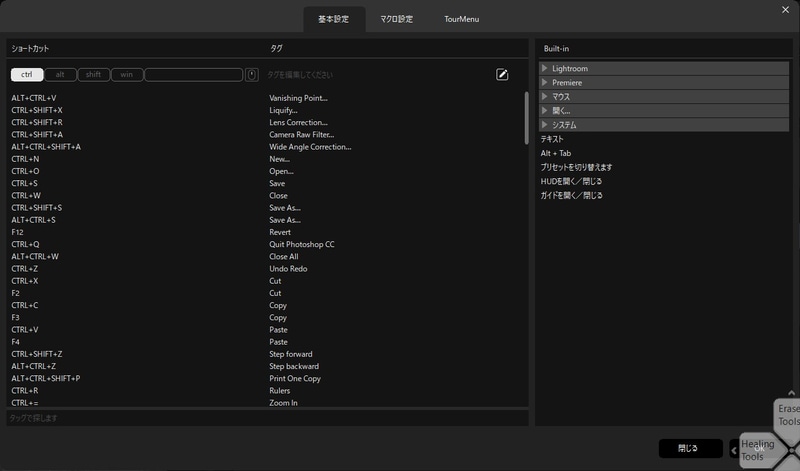Click the shortcut key input field
The image size is (800, 471).
tap(194, 75)
